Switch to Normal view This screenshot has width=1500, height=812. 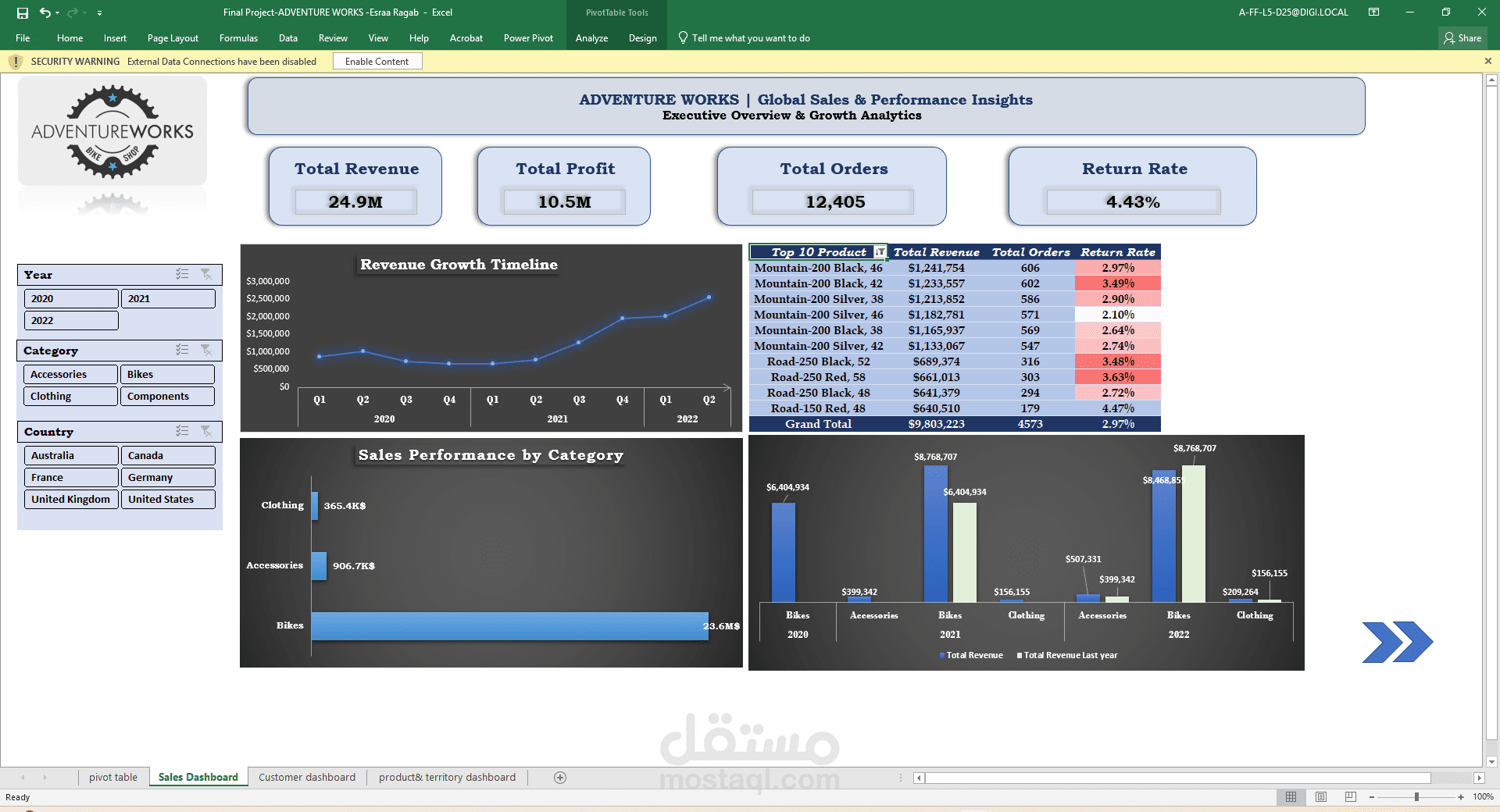pyautogui.click(x=1291, y=796)
